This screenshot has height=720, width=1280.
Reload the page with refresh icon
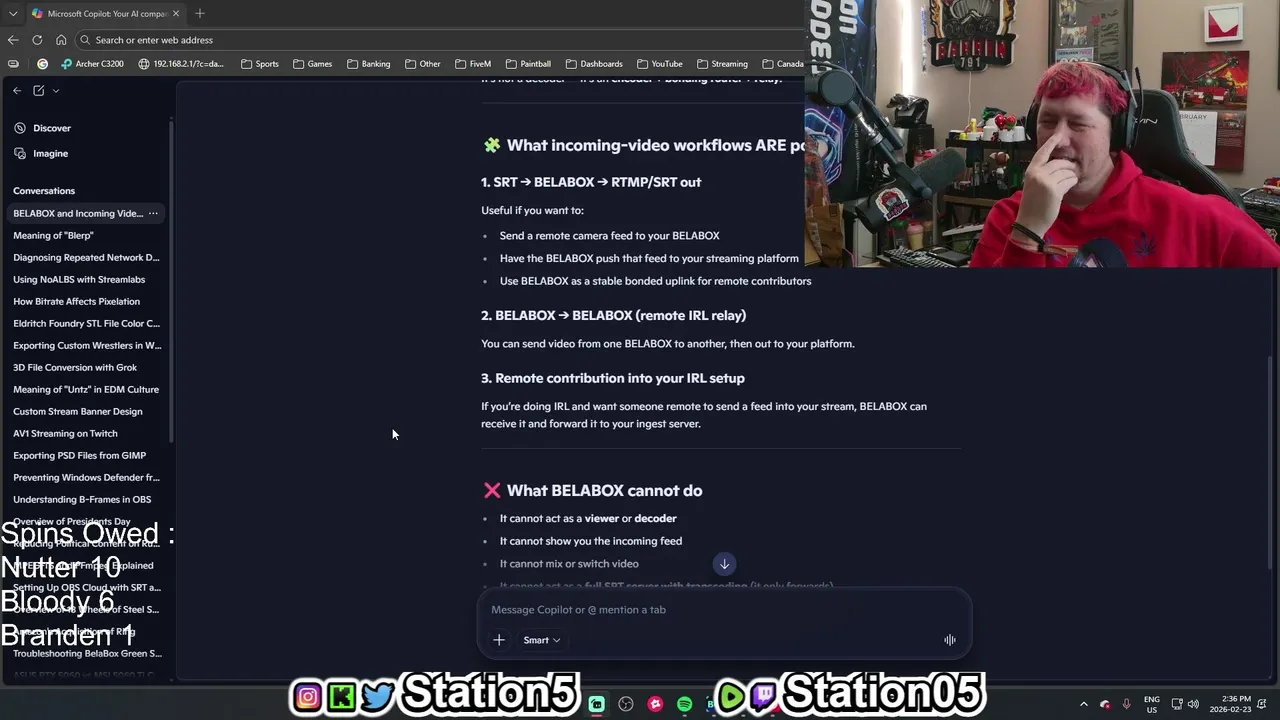tap(37, 40)
